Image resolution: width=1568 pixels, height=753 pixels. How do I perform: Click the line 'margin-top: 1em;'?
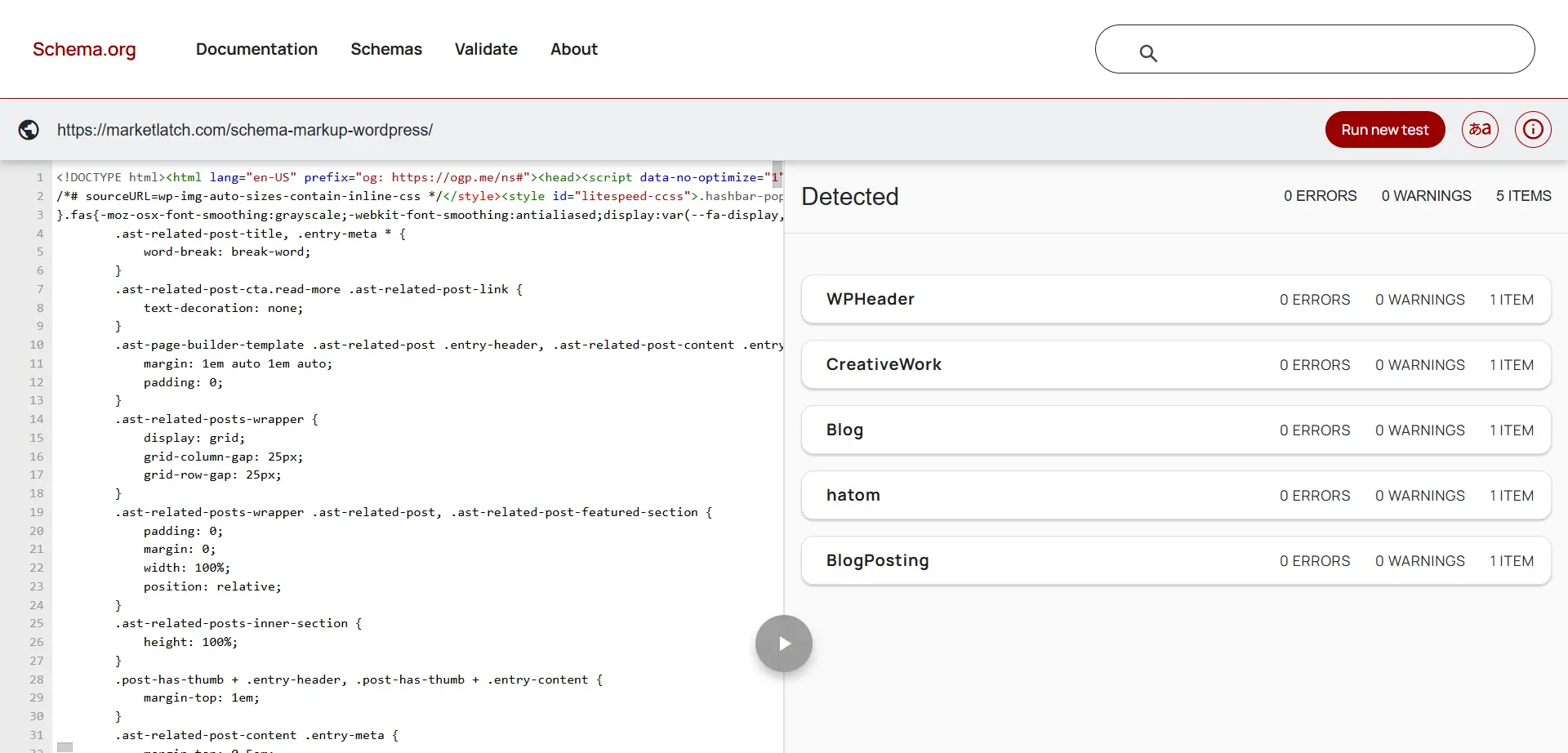(x=202, y=697)
